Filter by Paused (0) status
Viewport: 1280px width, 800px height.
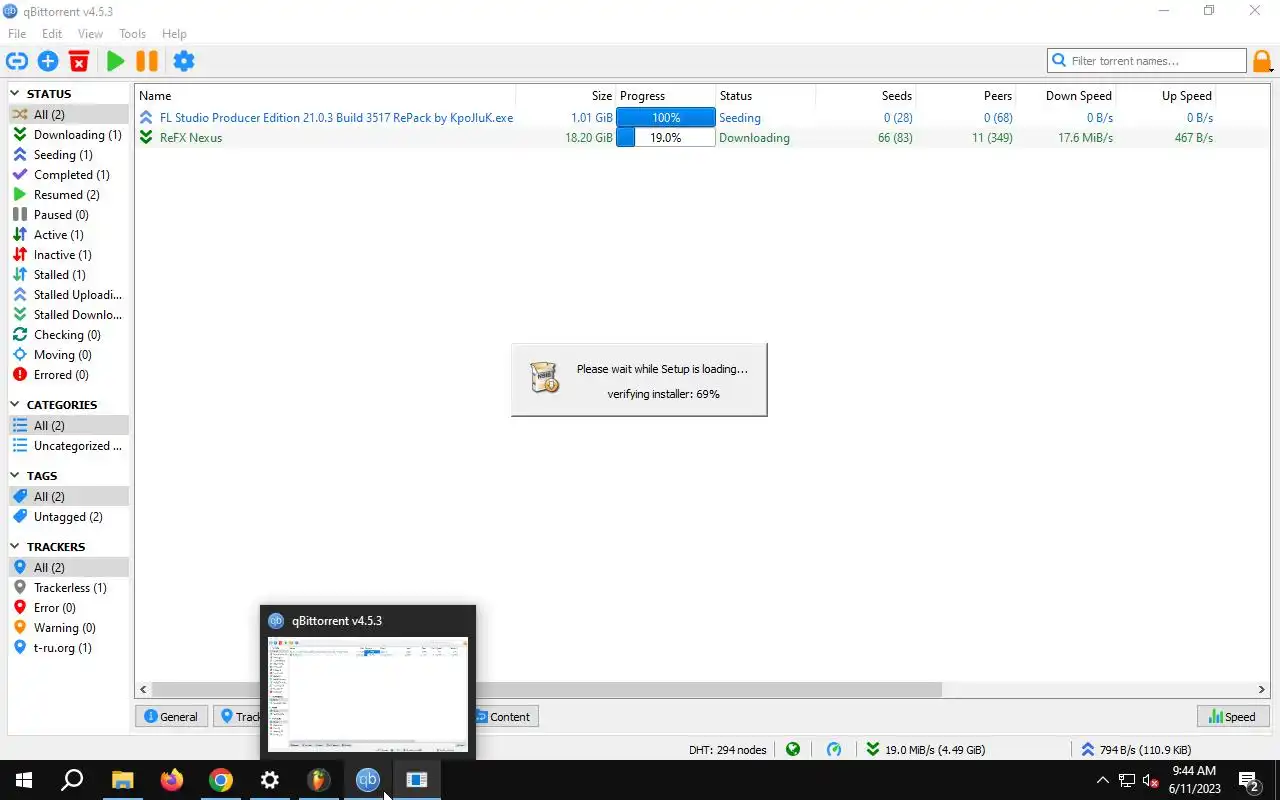[68, 215]
